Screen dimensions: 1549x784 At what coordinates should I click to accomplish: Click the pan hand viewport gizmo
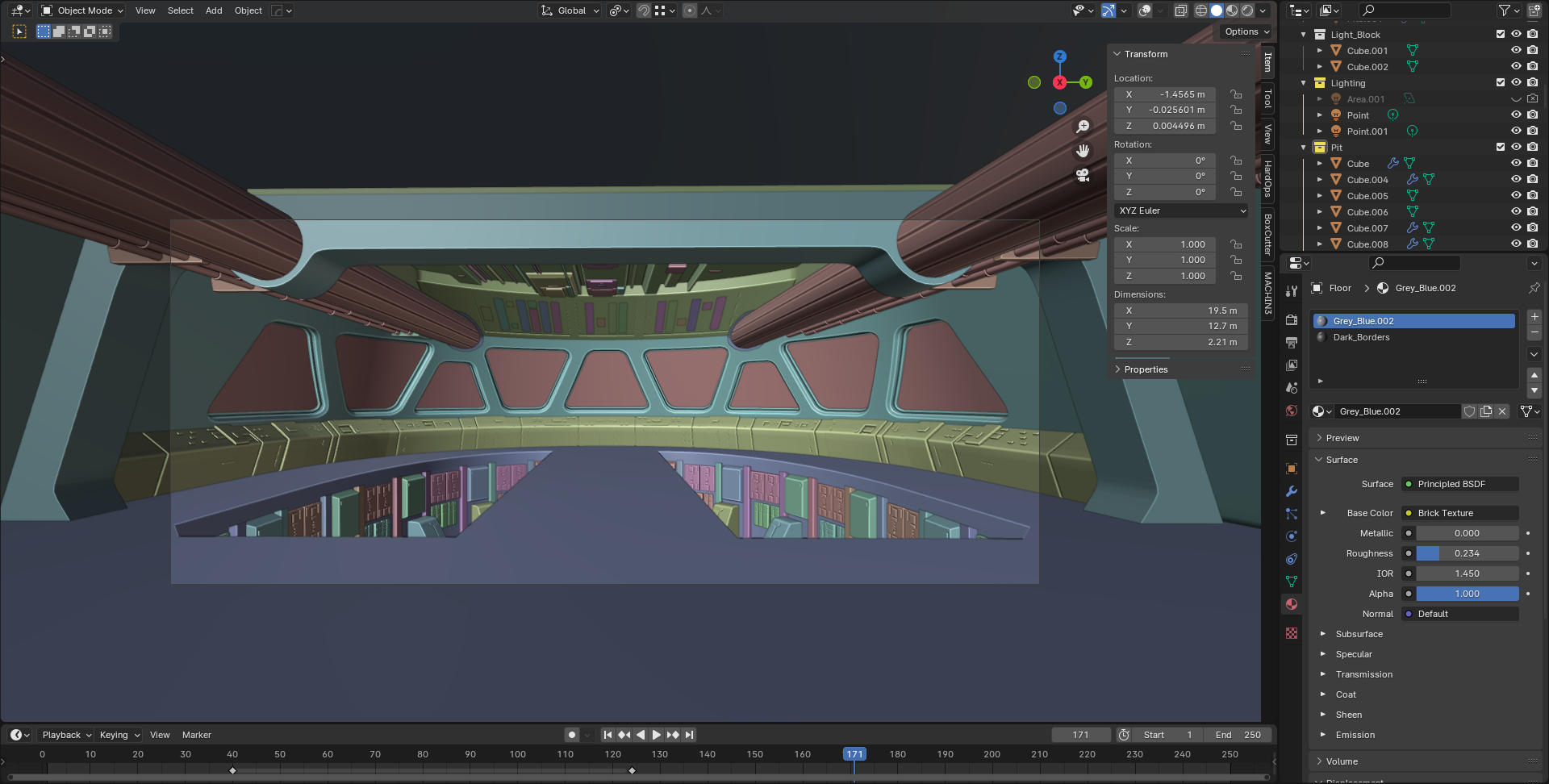click(1083, 151)
